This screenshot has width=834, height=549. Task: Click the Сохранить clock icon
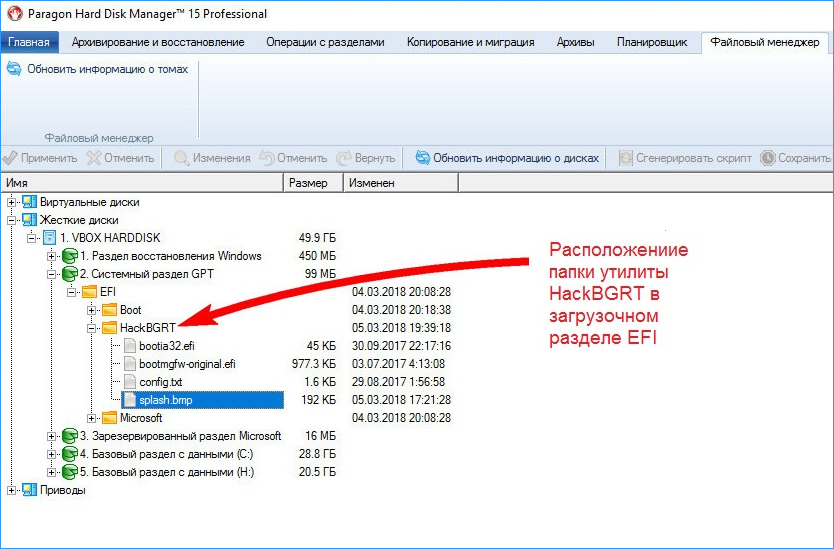click(x=768, y=158)
